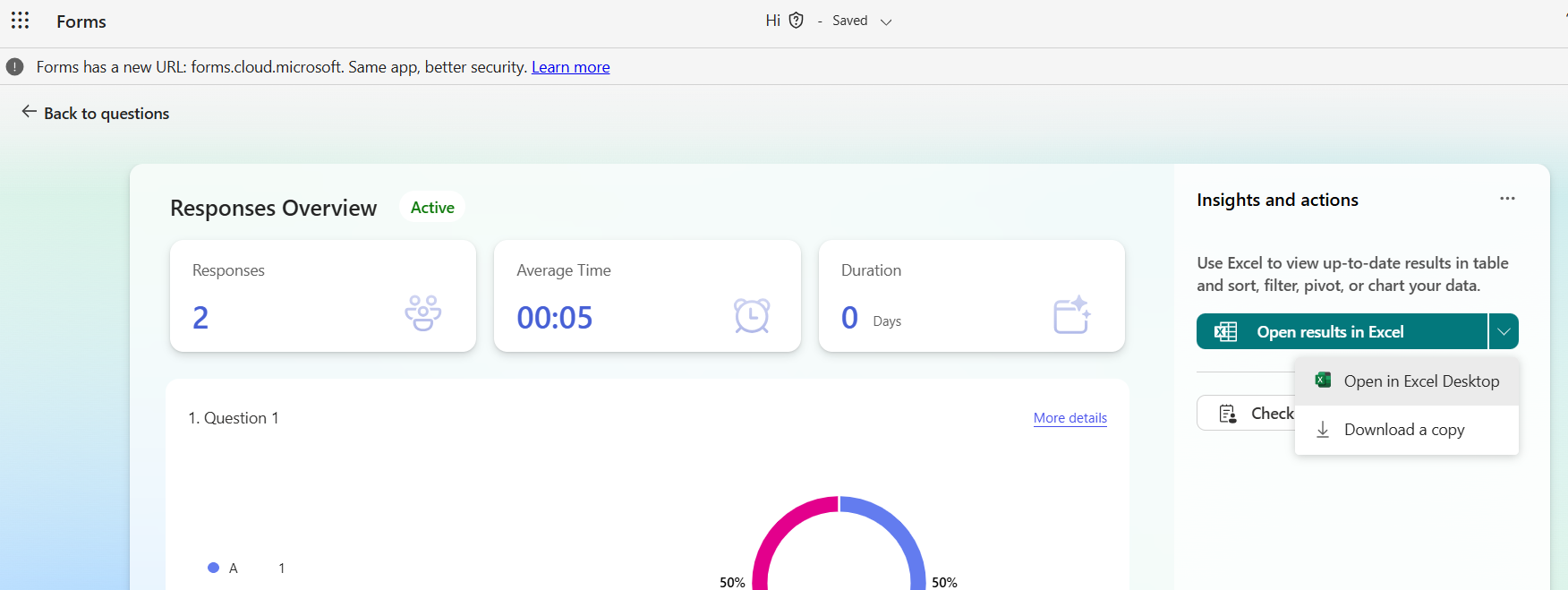Viewport: 1568px width, 590px height.
Task: Click the info icon in the URL banner
Action: pyautogui.click(x=14, y=67)
